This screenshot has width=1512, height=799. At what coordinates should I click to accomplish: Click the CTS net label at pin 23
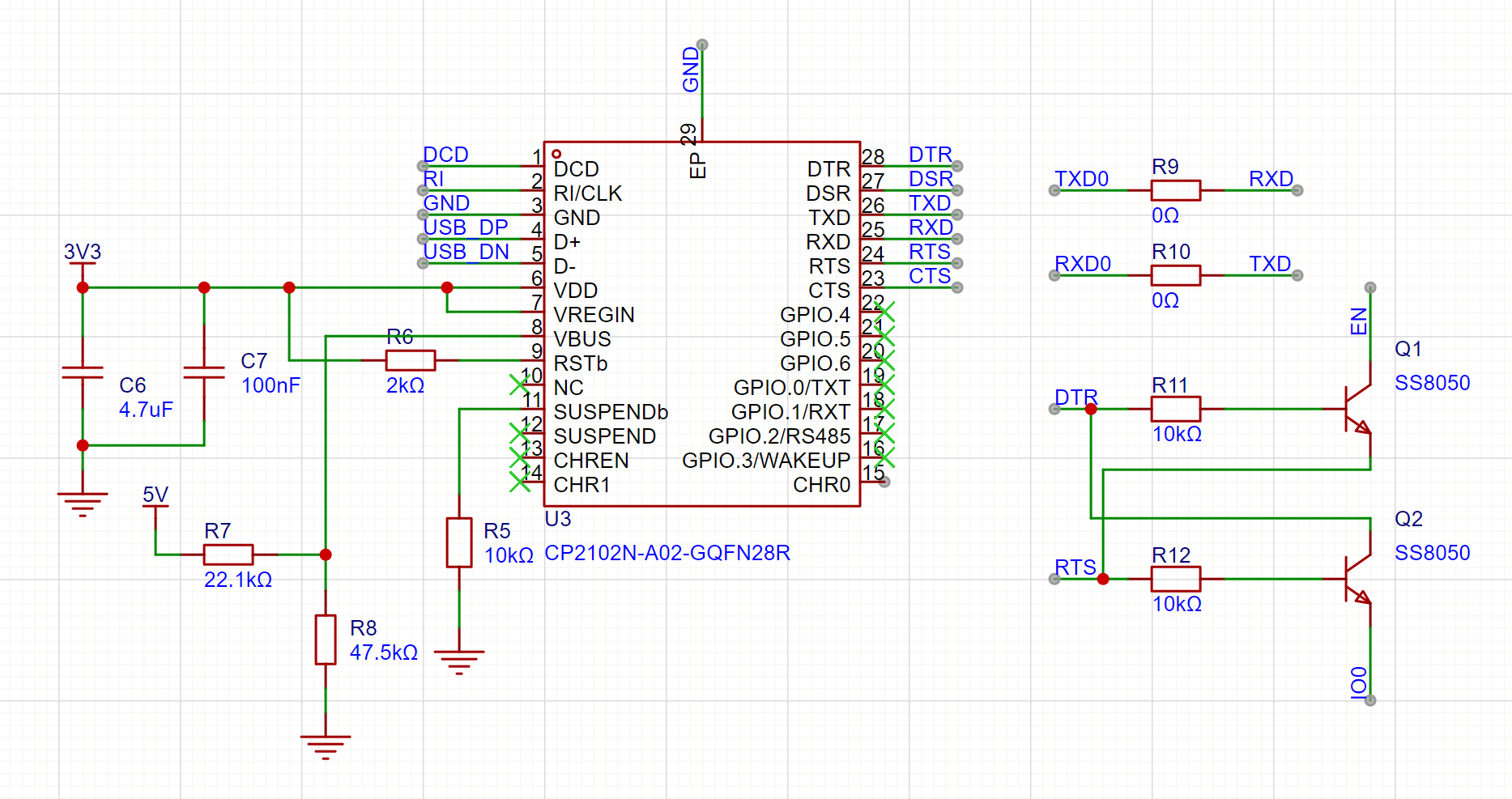(x=930, y=276)
